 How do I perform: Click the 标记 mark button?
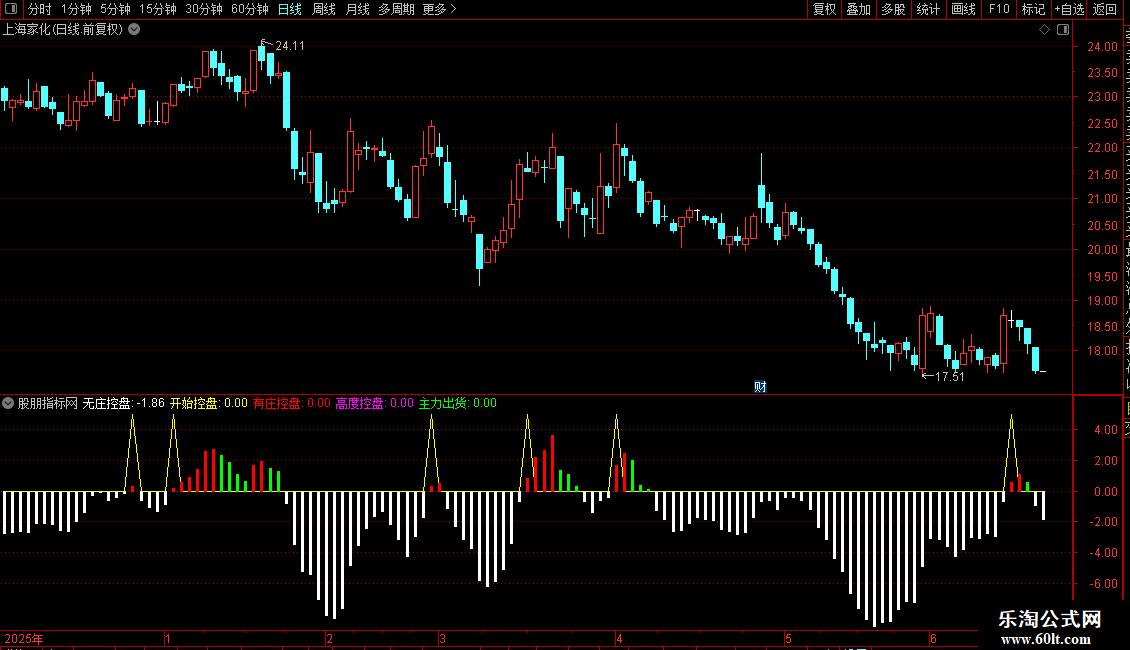tap(1033, 9)
